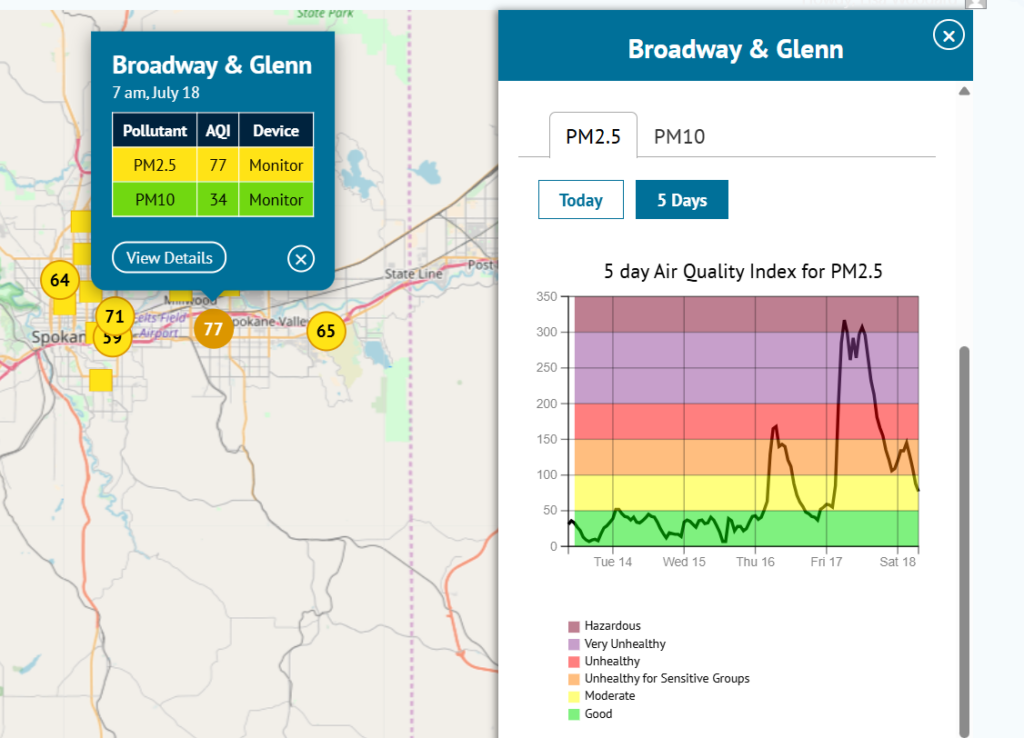Click the 'Wed 15' axis label
Viewport: 1024px width, 738px height.
tap(684, 562)
